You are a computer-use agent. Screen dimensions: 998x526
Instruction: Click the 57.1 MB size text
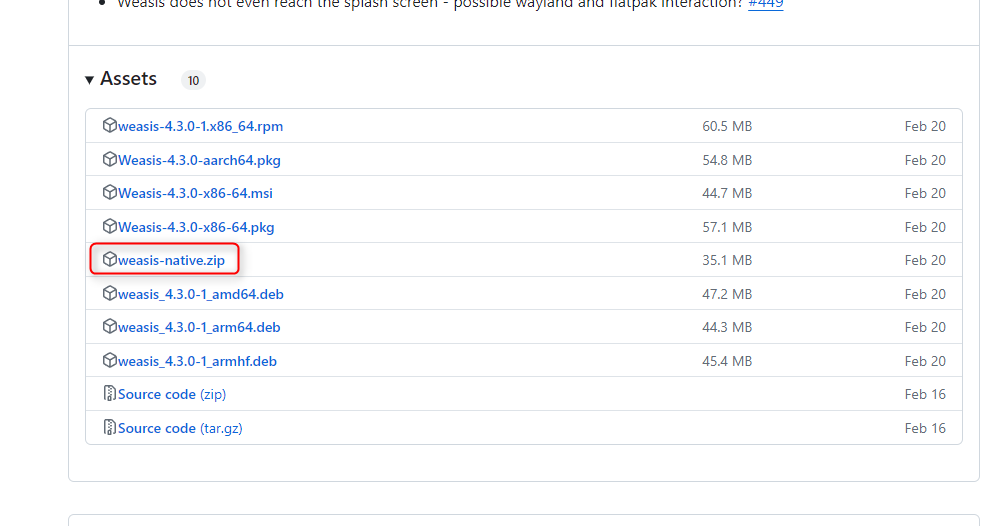[727, 227]
